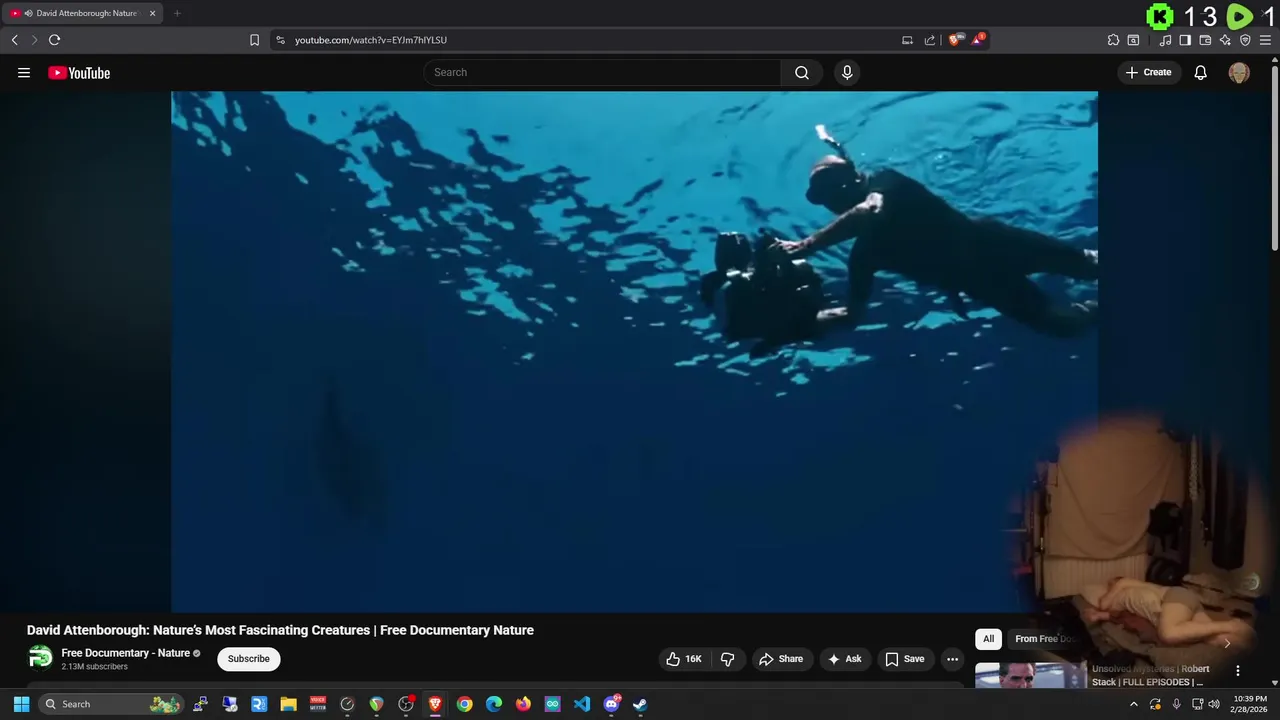Open Brave Wallet icon
Screen dimensions: 1280x720
pos(1205,40)
